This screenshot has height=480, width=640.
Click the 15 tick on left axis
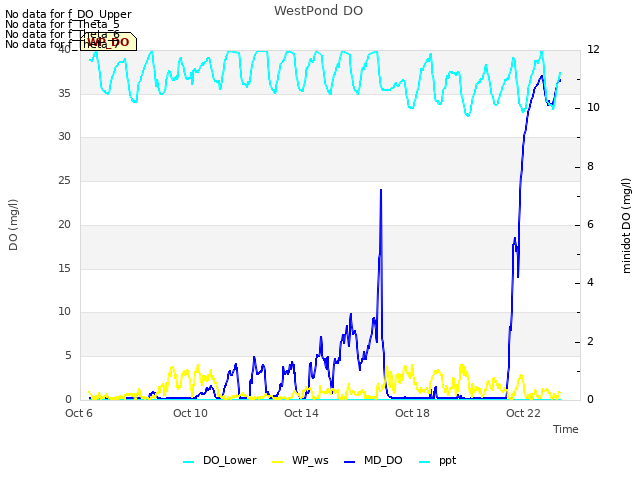point(64,268)
